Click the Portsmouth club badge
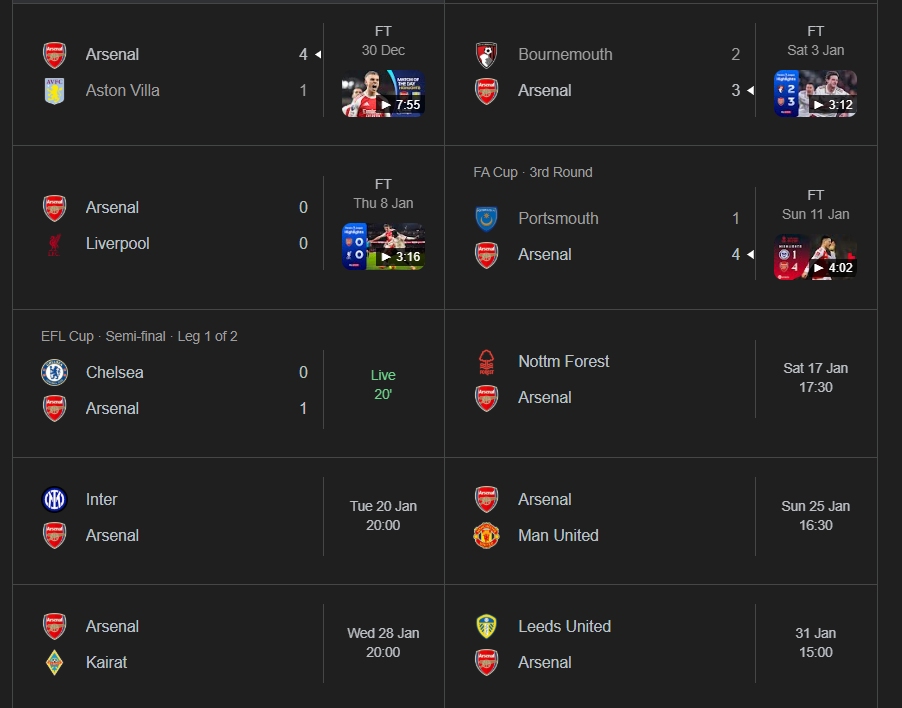Screen dimensions: 902x708 coord(486,219)
